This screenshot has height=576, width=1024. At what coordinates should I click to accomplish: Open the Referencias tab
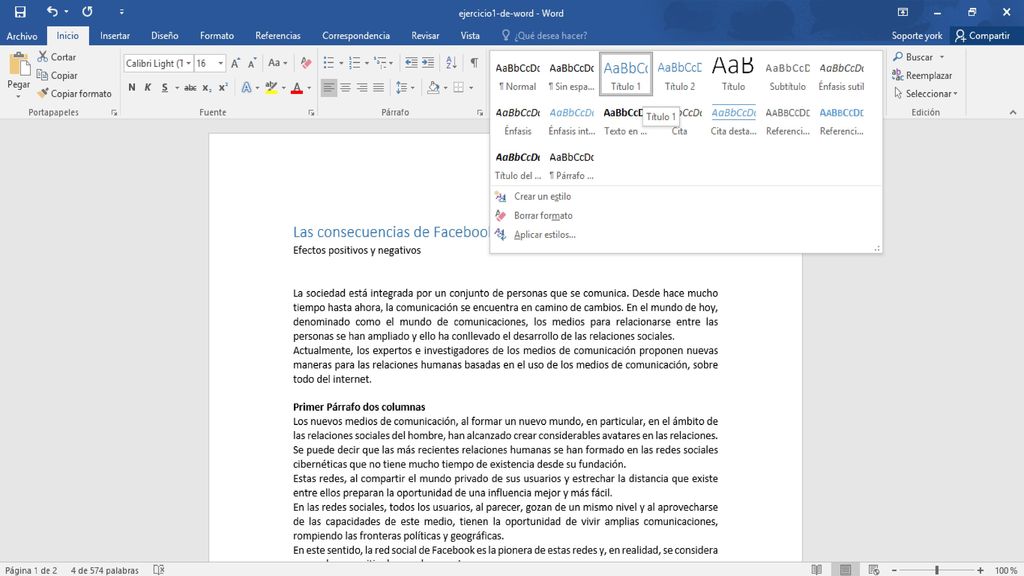(278, 36)
